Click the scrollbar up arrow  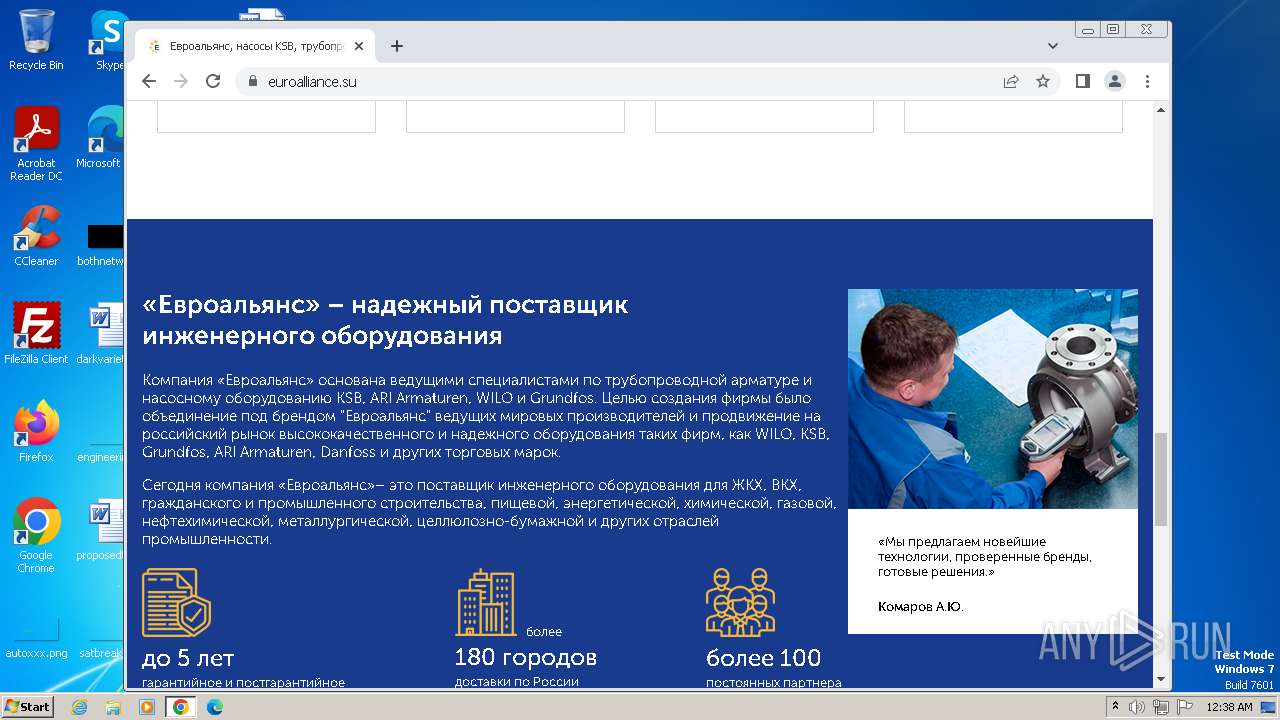pos(1161,110)
